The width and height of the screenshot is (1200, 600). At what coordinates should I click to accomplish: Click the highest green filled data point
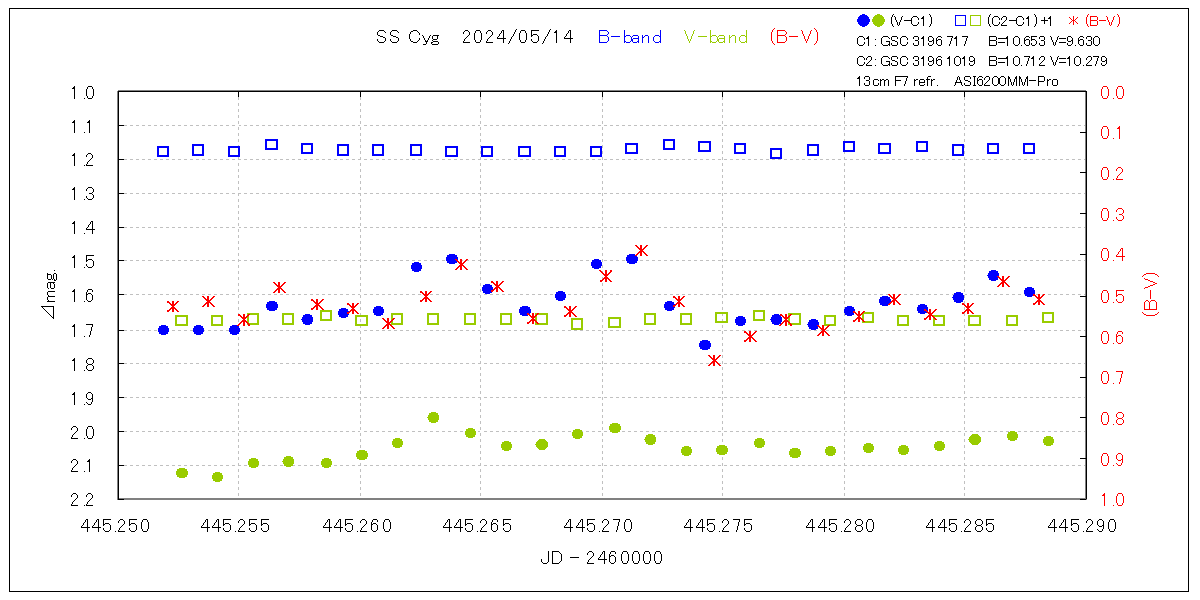433,417
